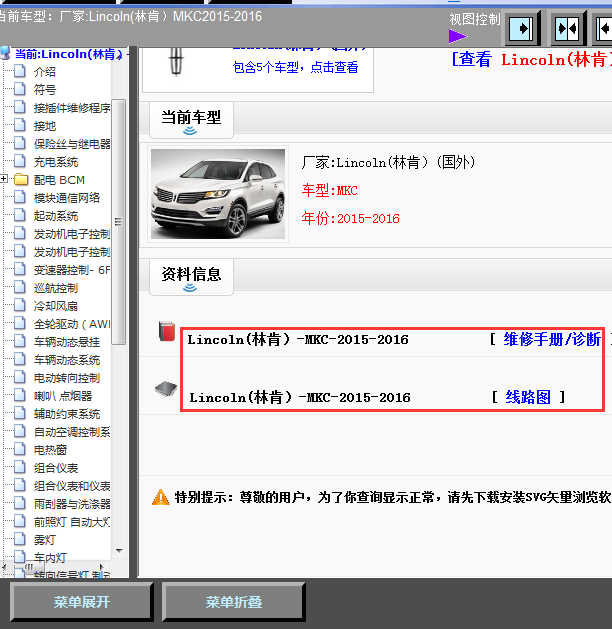Open 前照灯 自动大灯 tree item
Image resolution: width=612 pixels, height=629 pixels.
point(72,522)
